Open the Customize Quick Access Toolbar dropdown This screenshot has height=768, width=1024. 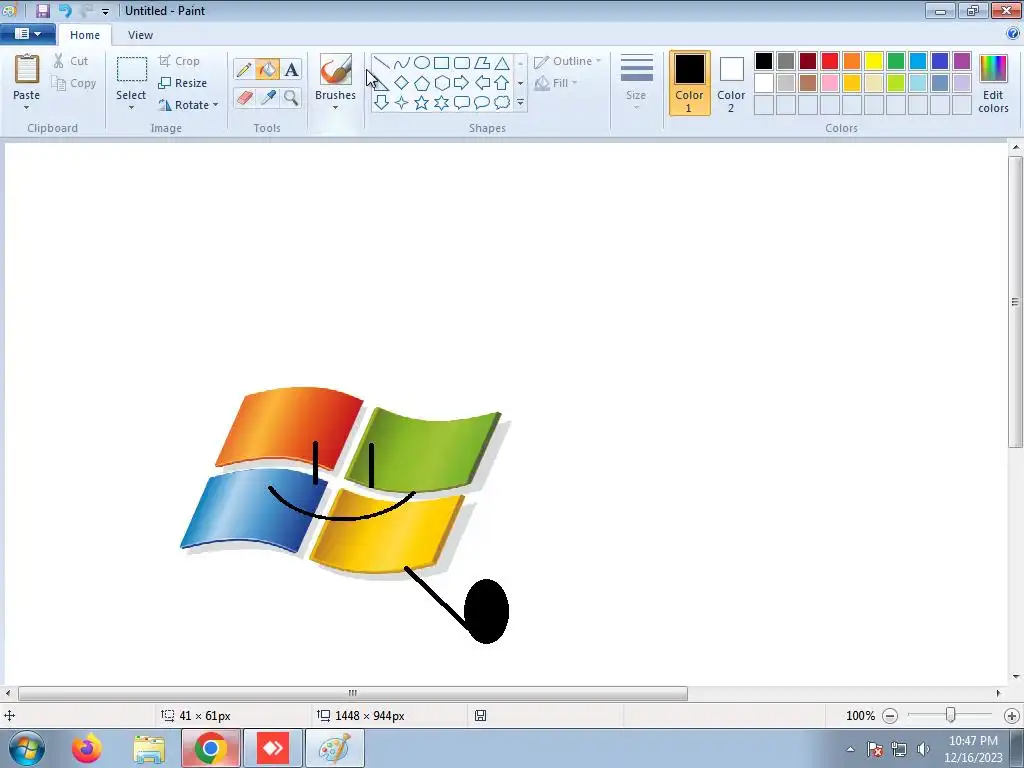click(x=105, y=12)
